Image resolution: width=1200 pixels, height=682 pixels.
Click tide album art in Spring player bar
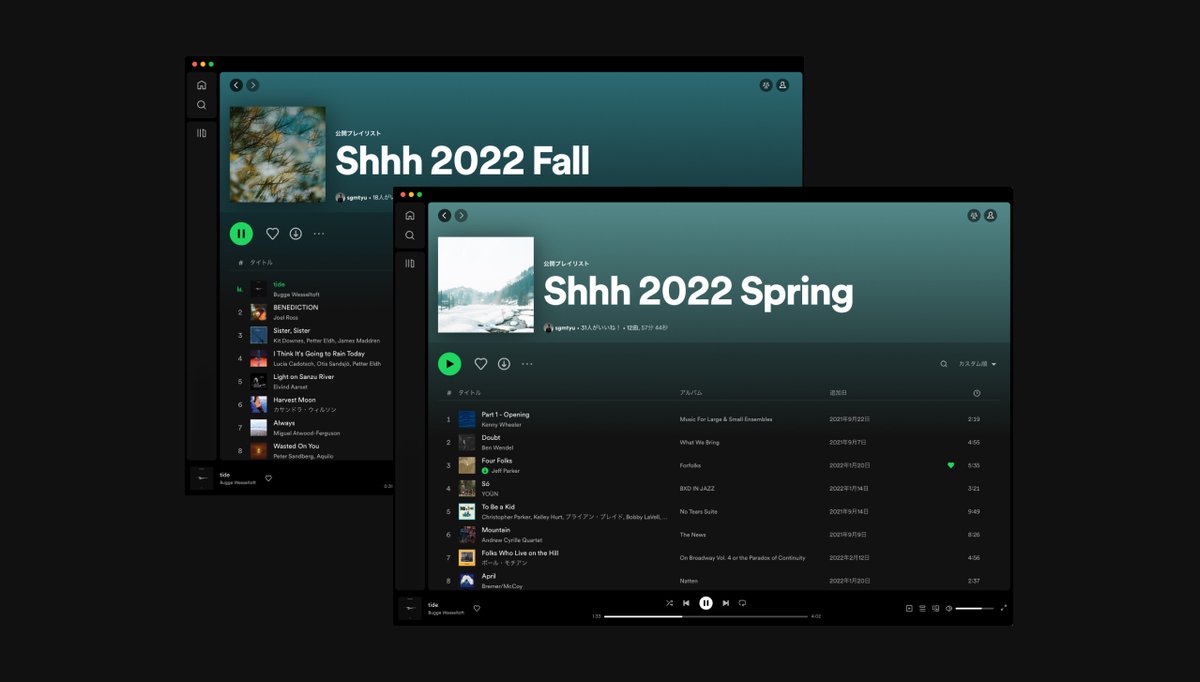[x=410, y=608]
